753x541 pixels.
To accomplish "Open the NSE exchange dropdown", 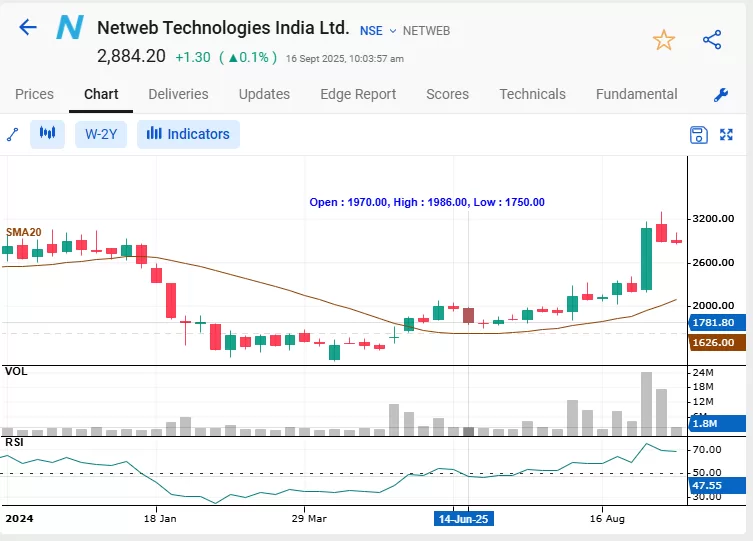I will point(378,31).
